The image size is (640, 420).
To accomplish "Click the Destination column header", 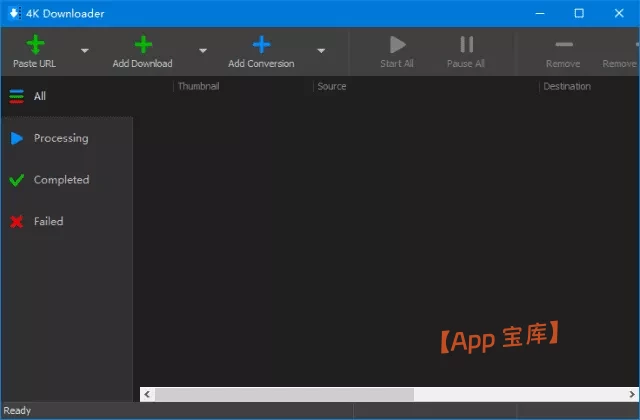I will 567,86.
